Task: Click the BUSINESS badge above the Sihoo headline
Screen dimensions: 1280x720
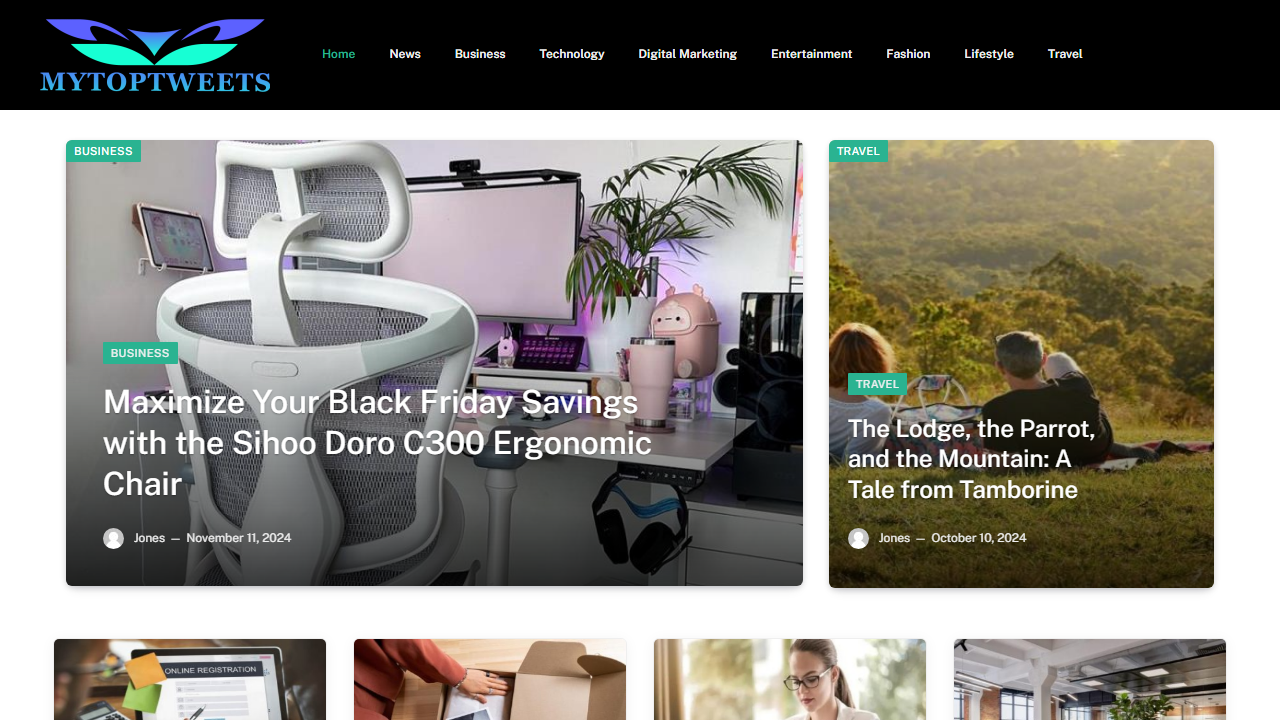Action: point(140,353)
